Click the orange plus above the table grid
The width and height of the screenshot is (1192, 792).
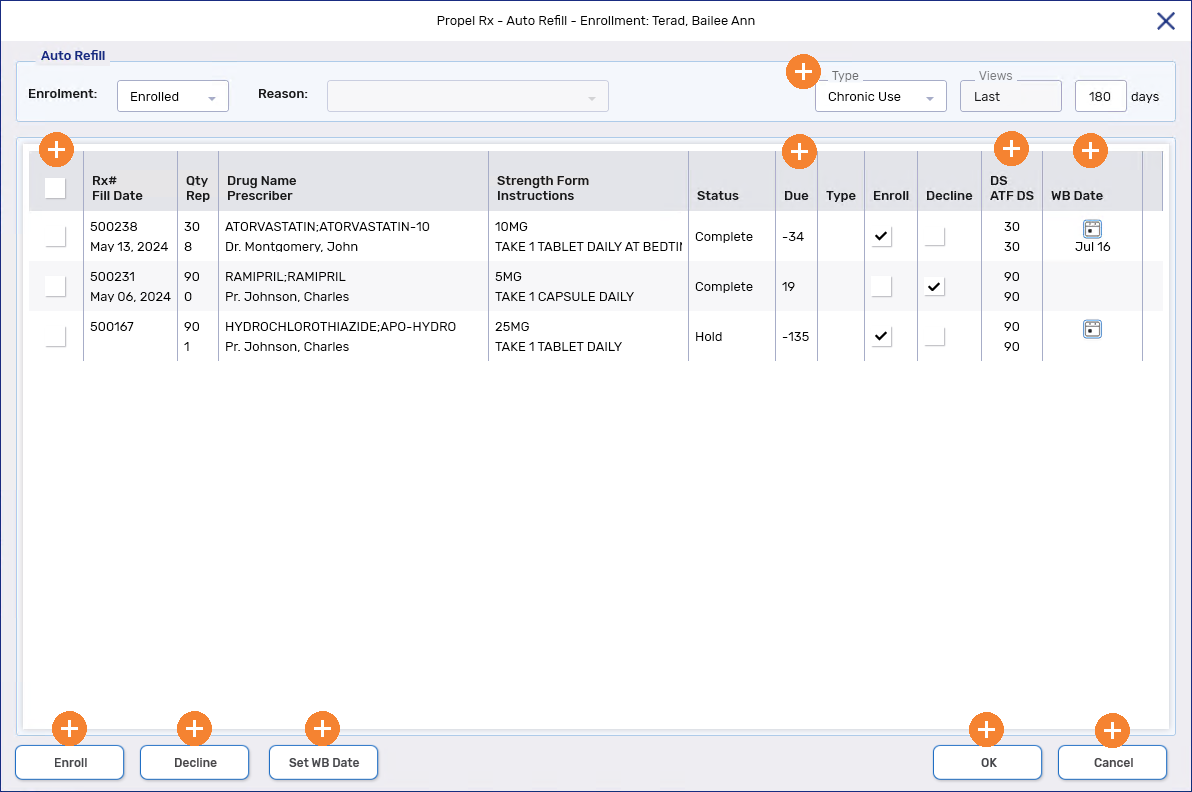tap(56, 149)
